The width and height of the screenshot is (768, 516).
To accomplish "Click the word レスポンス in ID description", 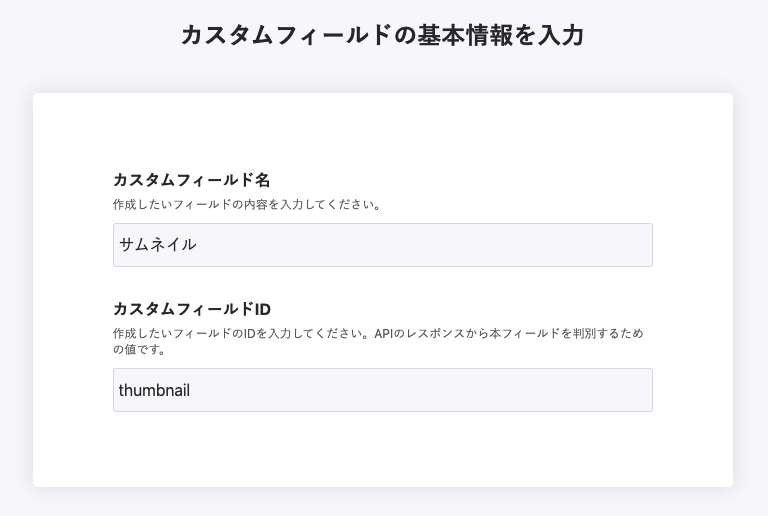I will coord(436,333).
